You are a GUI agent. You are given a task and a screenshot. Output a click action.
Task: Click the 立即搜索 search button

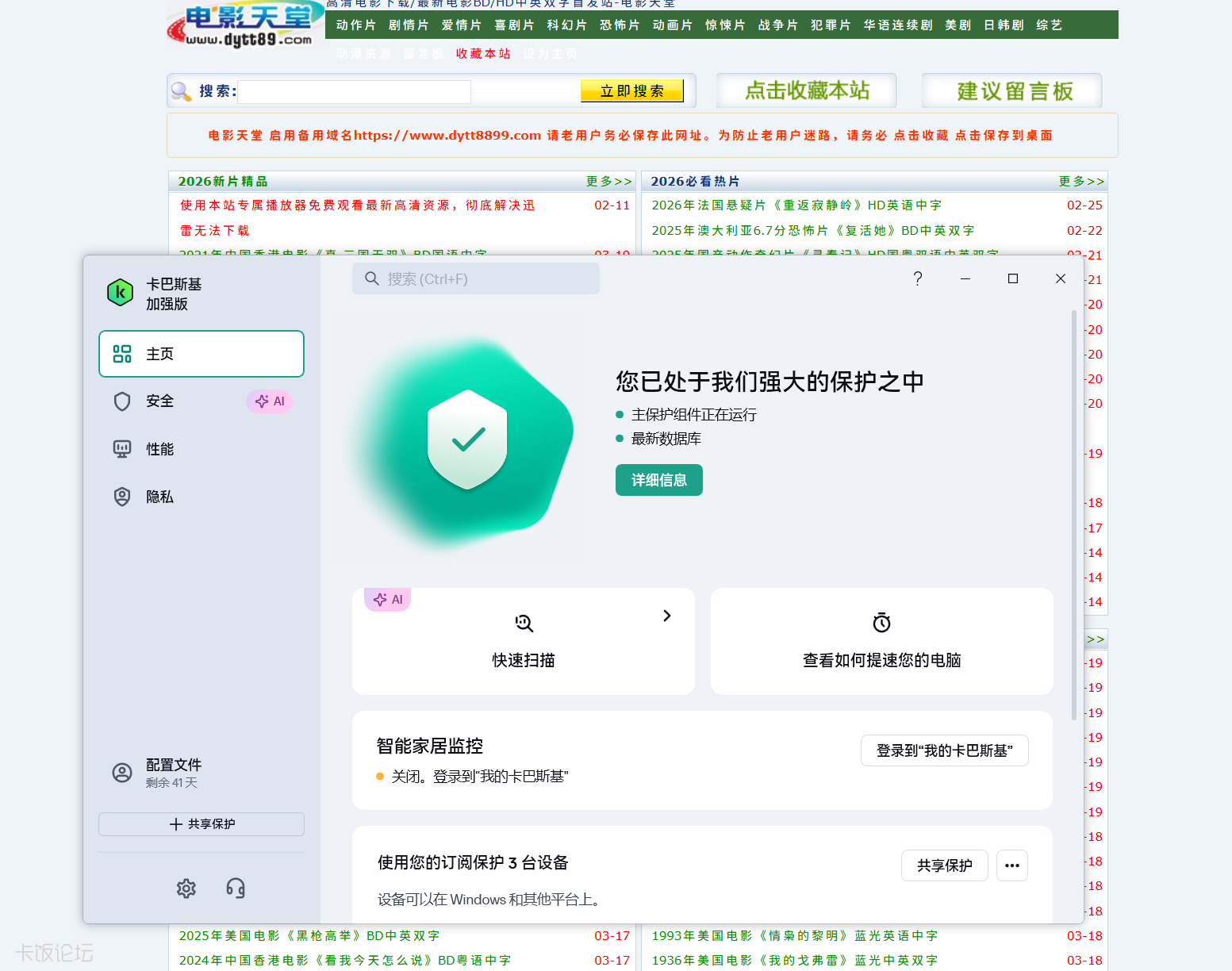[631, 90]
